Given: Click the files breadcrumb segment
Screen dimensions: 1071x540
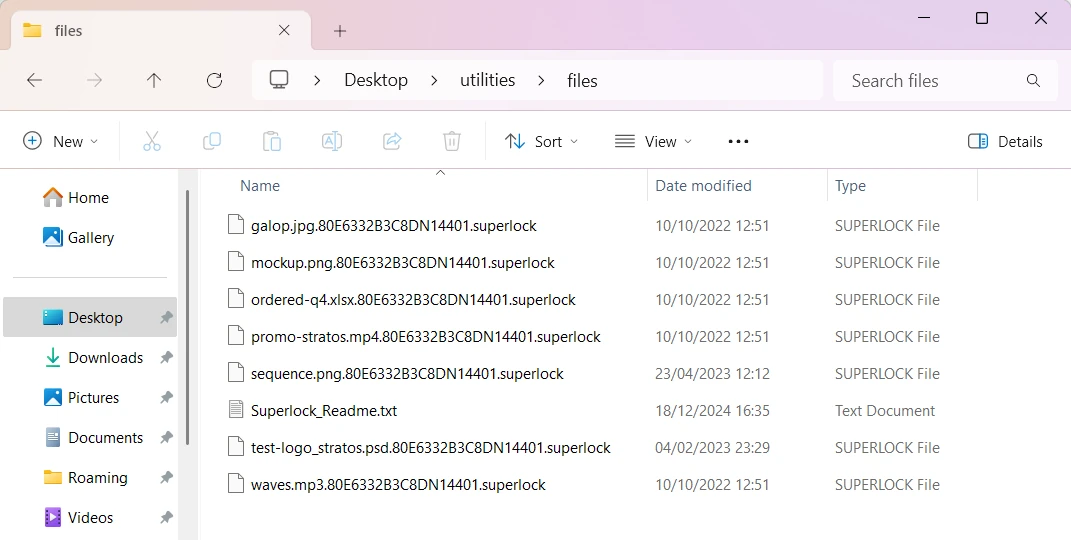Looking at the screenshot, I should [x=582, y=81].
